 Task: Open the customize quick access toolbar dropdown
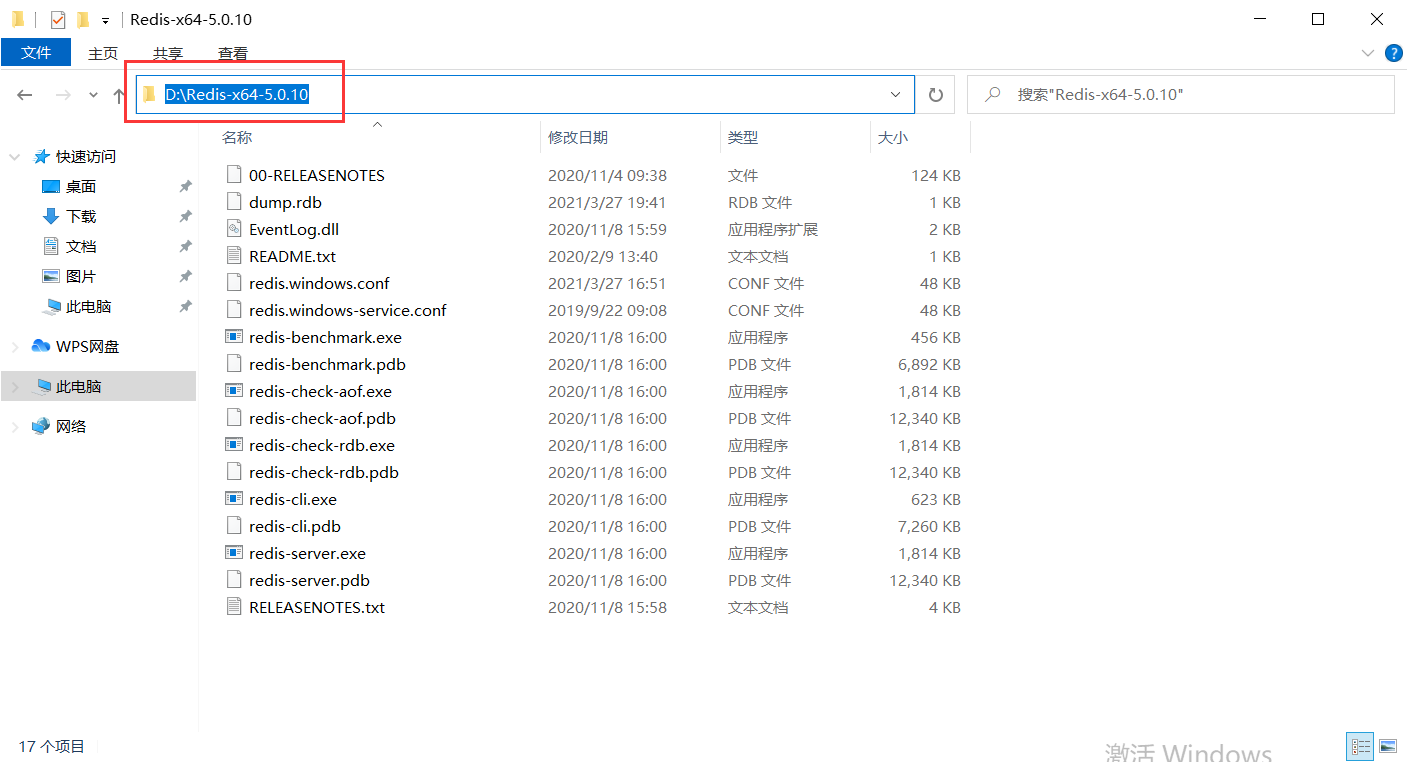click(x=105, y=20)
